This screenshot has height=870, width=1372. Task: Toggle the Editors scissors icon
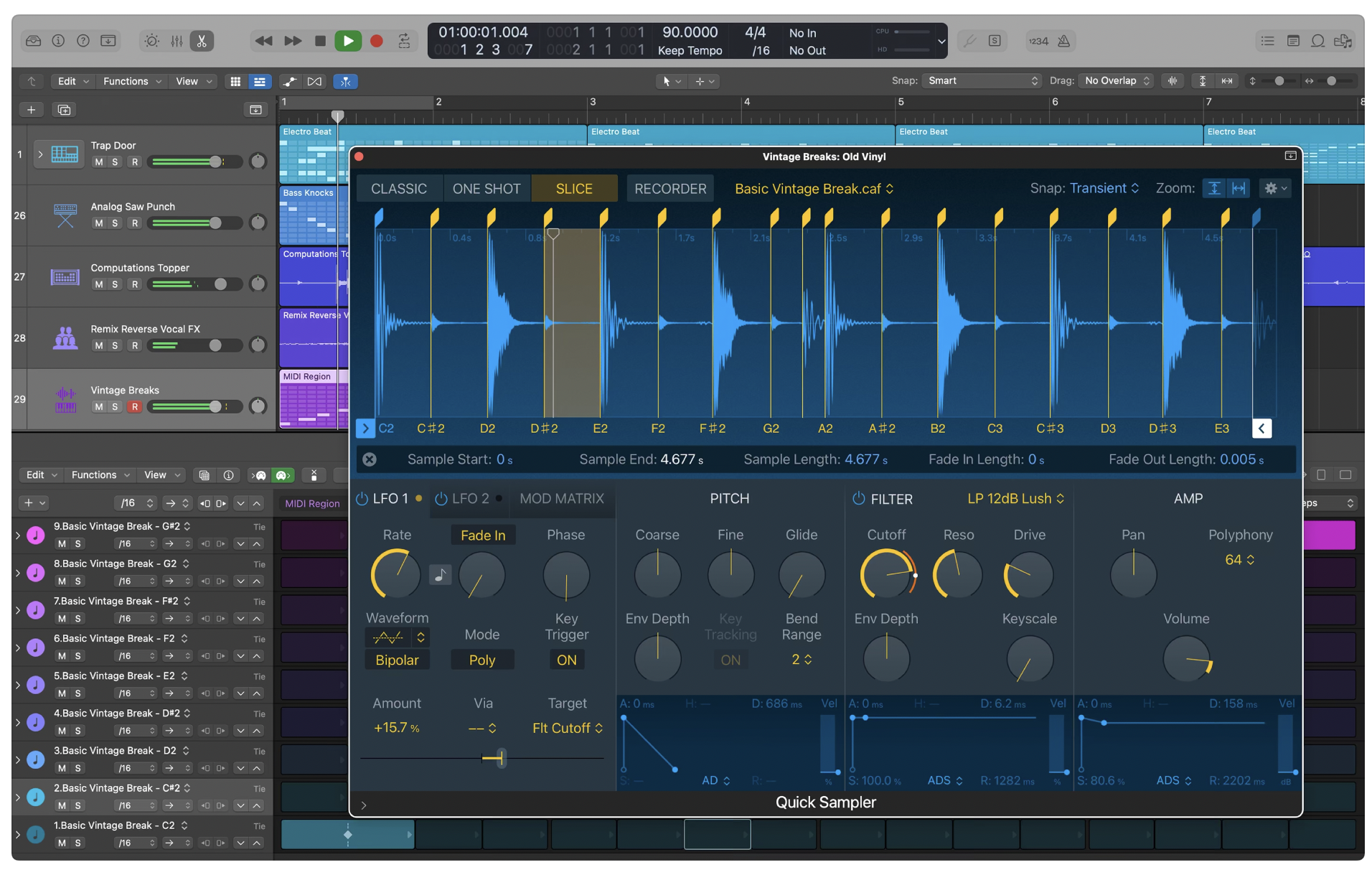tap(202, 41)
